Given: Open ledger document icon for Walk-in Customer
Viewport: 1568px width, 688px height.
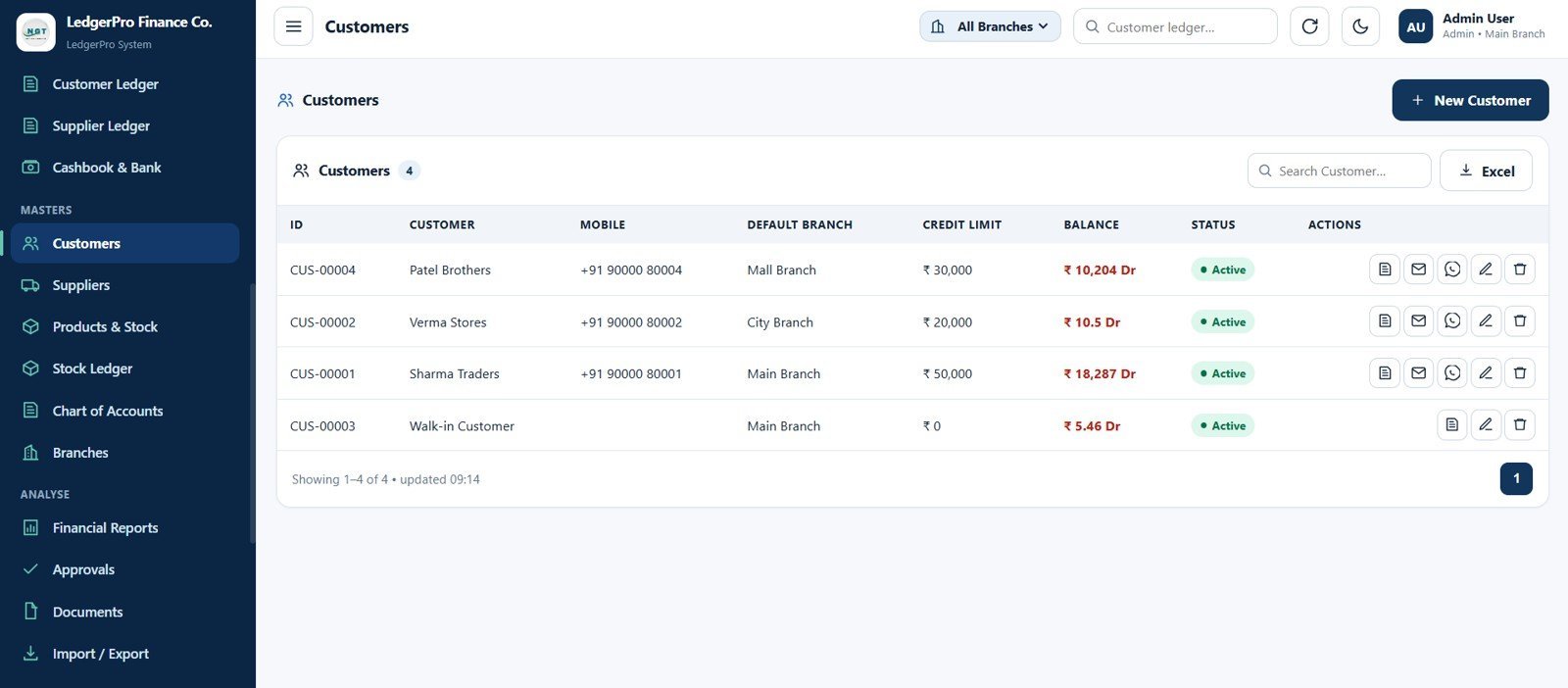Looking at the screenshot, I should point(1452,425).
